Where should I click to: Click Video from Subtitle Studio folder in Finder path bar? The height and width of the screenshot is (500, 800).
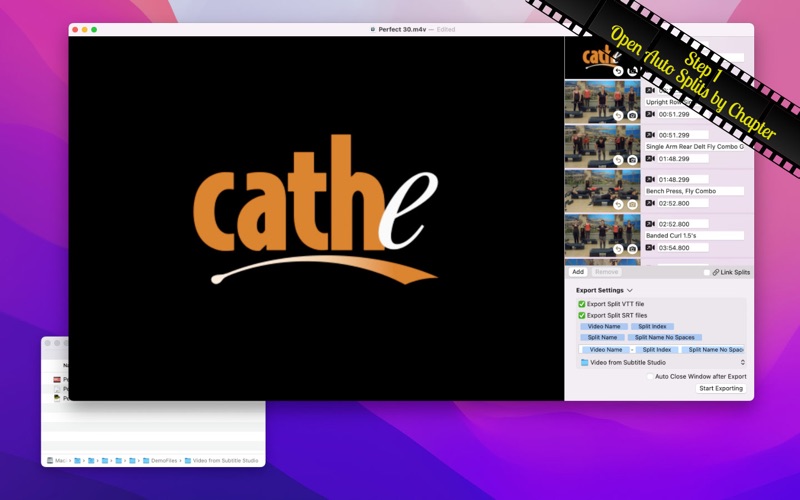tap(221, 460)
